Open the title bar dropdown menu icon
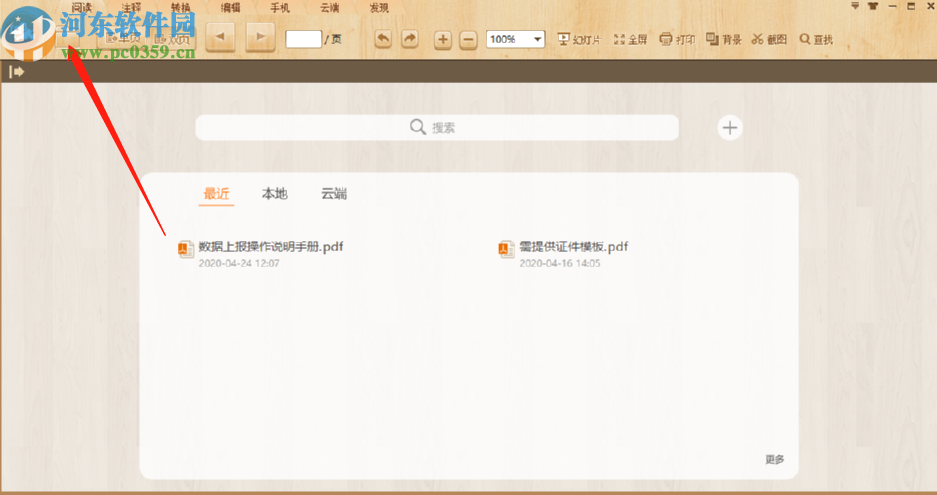 [x=855, y=6]
